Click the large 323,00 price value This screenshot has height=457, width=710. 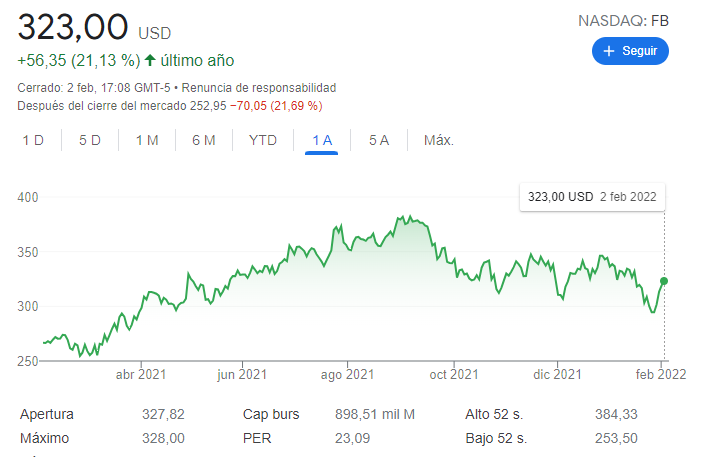pyautogui.click(x=72, y=27)
